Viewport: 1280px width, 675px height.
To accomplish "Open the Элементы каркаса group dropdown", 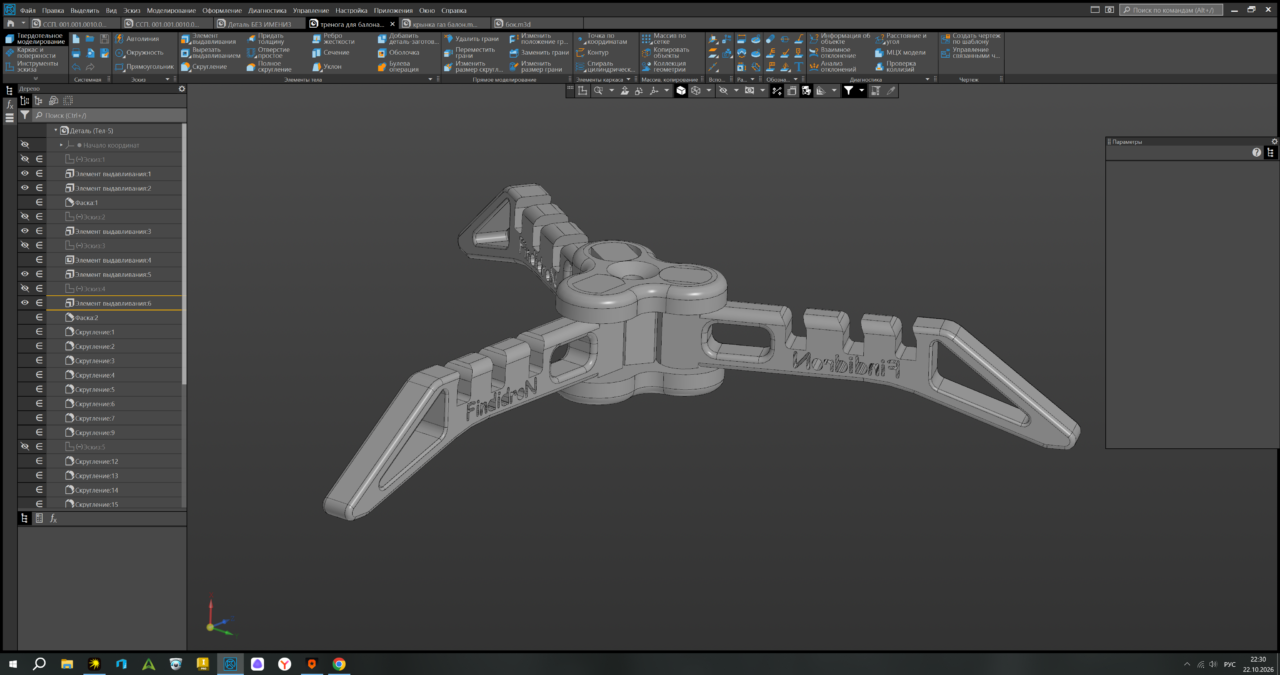I will pos(629,79).
